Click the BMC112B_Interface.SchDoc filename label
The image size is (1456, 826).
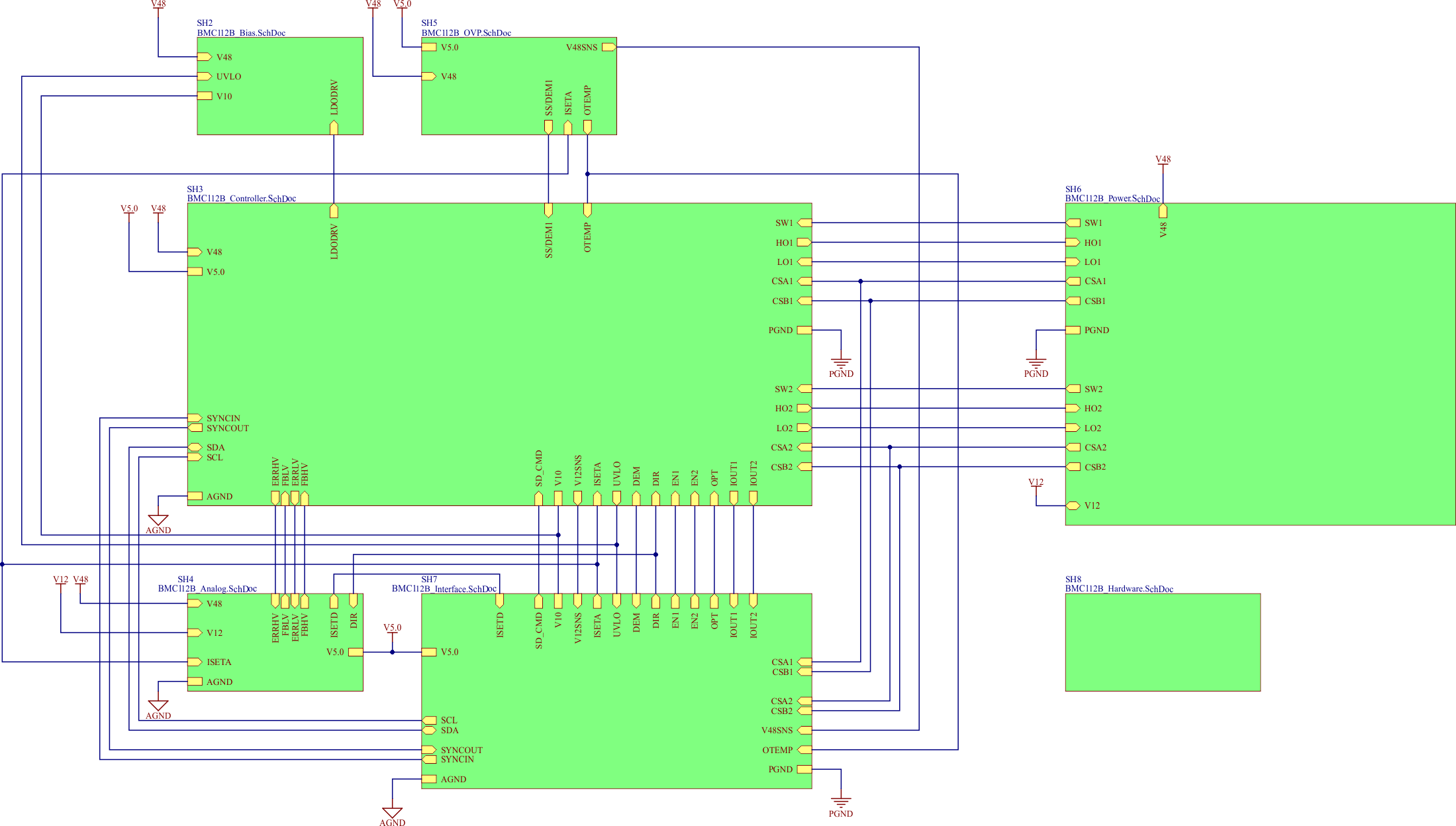click(x=444, y=588)
